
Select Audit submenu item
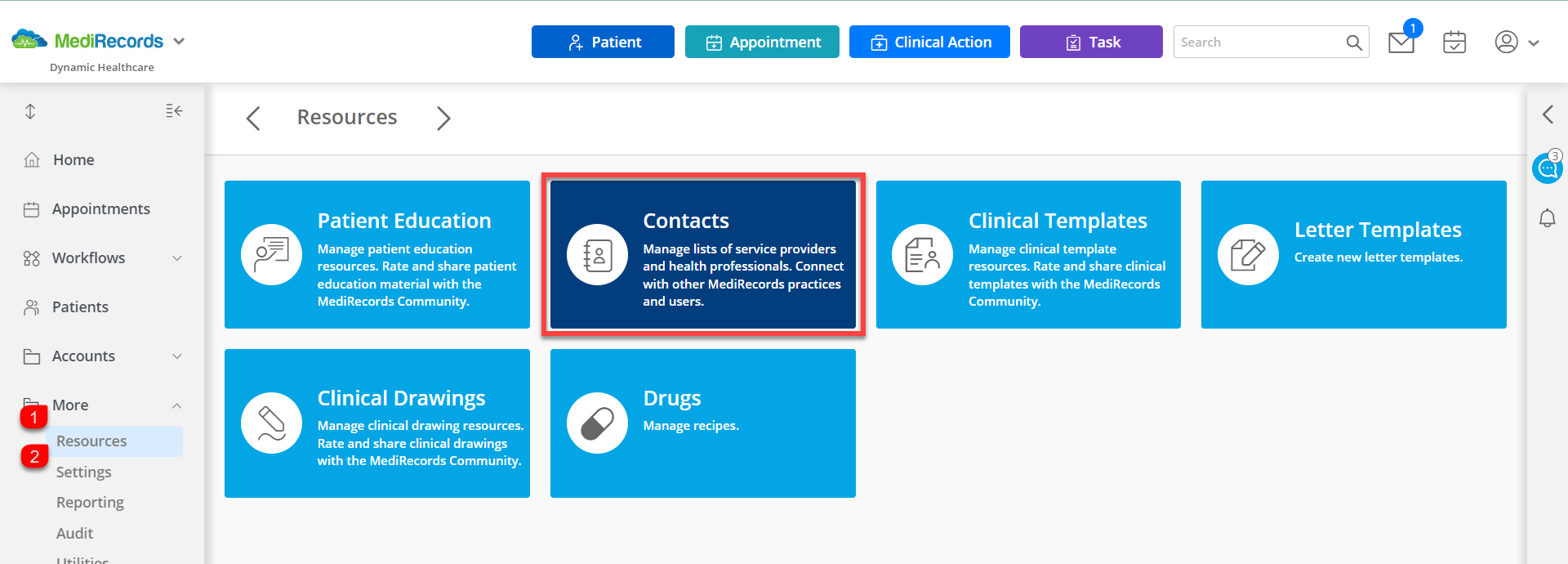tap(74, 533)
